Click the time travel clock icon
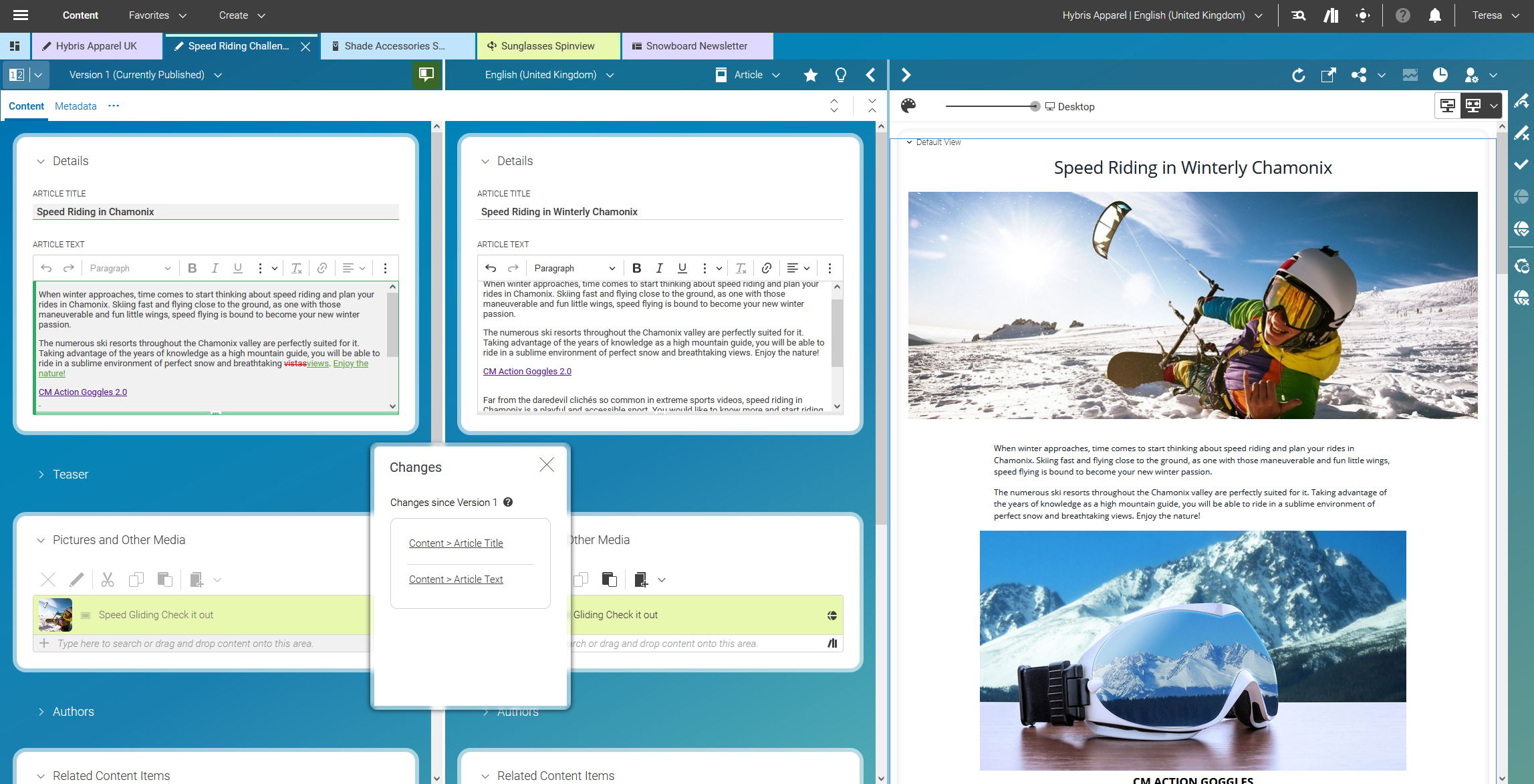The width and height of the screenshot is (1534, 784). (x=1440, y=75)
